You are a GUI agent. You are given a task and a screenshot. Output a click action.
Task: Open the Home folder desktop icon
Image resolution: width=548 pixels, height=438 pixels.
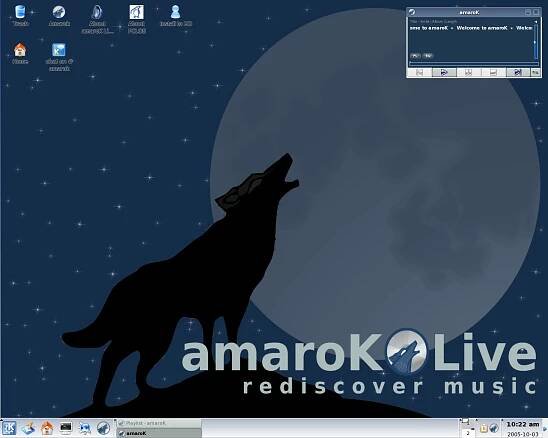[x=20, y=50]
